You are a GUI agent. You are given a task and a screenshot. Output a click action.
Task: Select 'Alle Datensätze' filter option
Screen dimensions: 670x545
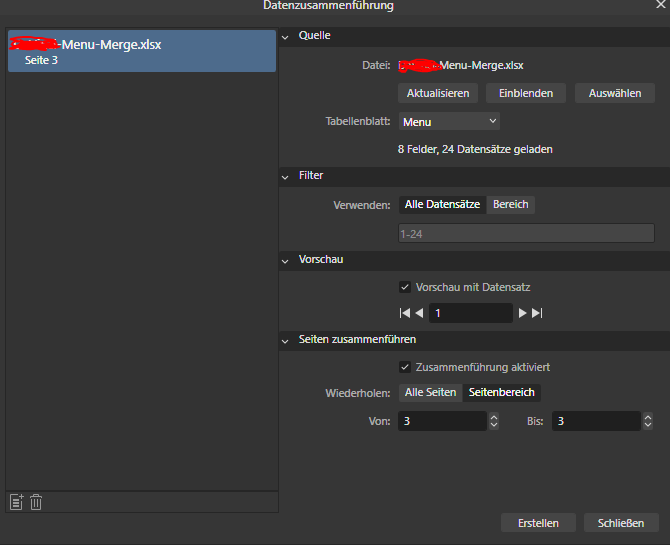pos(442,204)
